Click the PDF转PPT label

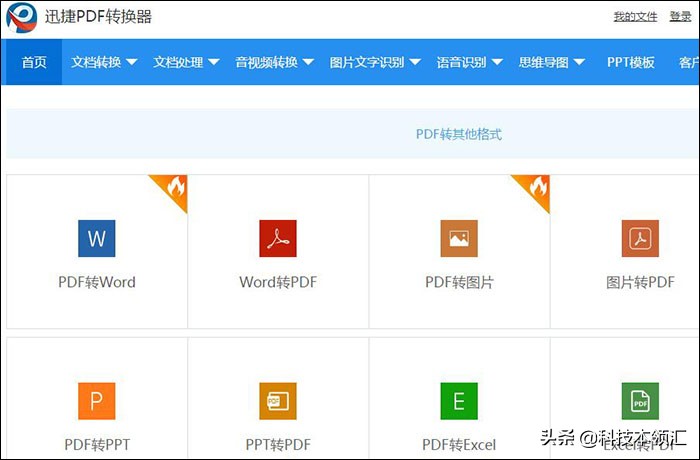pyautogui.click(x=97, y=445)
